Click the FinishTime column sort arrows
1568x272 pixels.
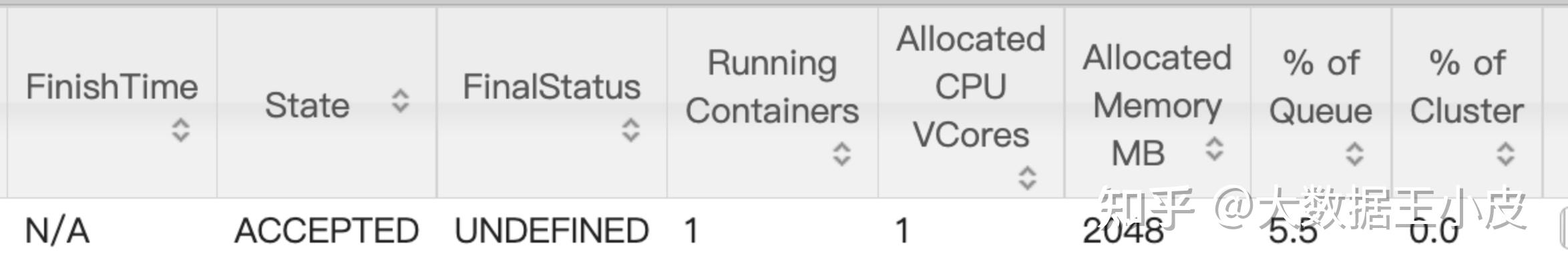(181, 130)
